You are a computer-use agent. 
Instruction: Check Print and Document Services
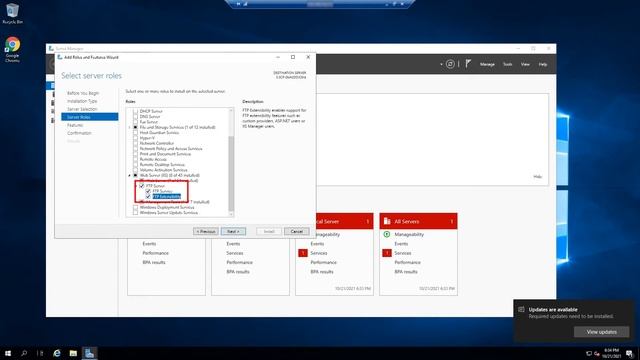click(x=136, y=154)
